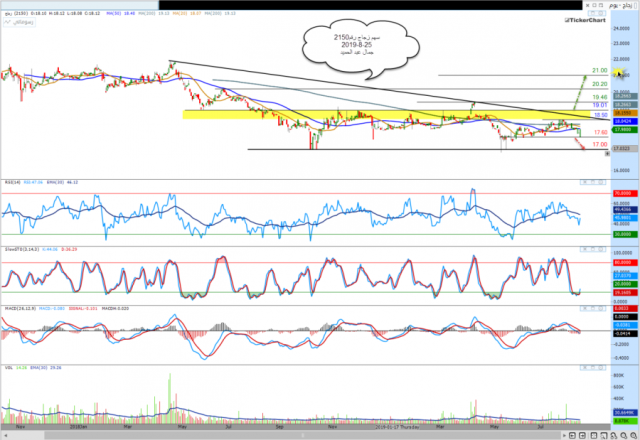This screenshot has height=440, width=640.
Task: Click the play arrow in bottom toolbar
Action: coord(564,436)
